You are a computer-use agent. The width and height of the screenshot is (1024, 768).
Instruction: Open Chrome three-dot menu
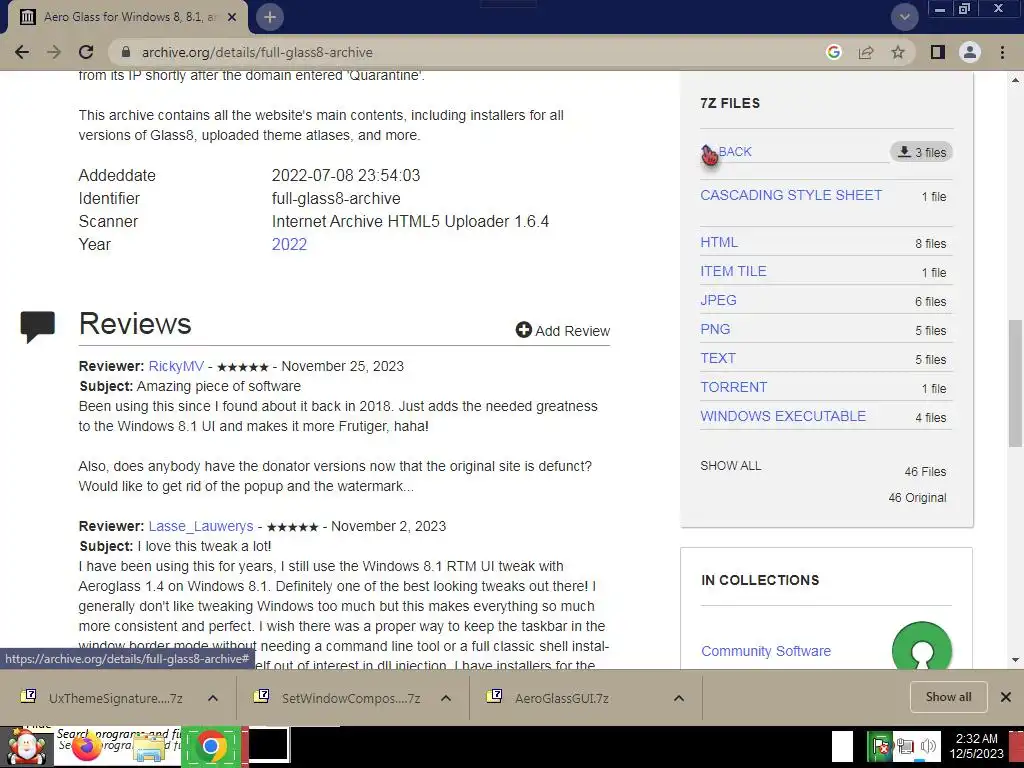[1002, 52]
